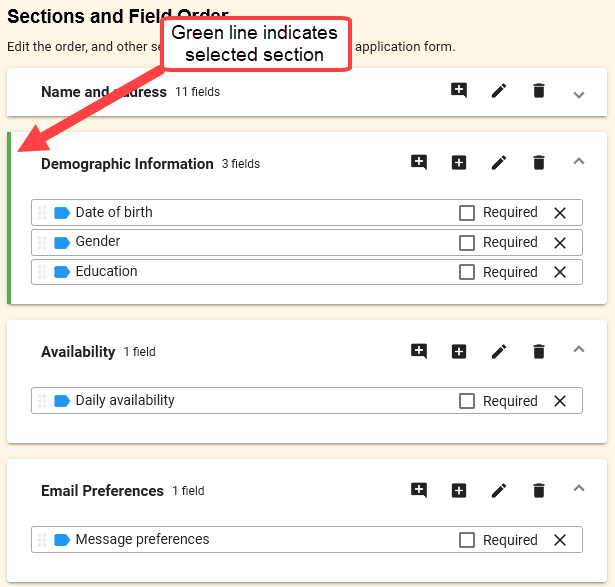Delete the Email Preferences section

[539, 490]
